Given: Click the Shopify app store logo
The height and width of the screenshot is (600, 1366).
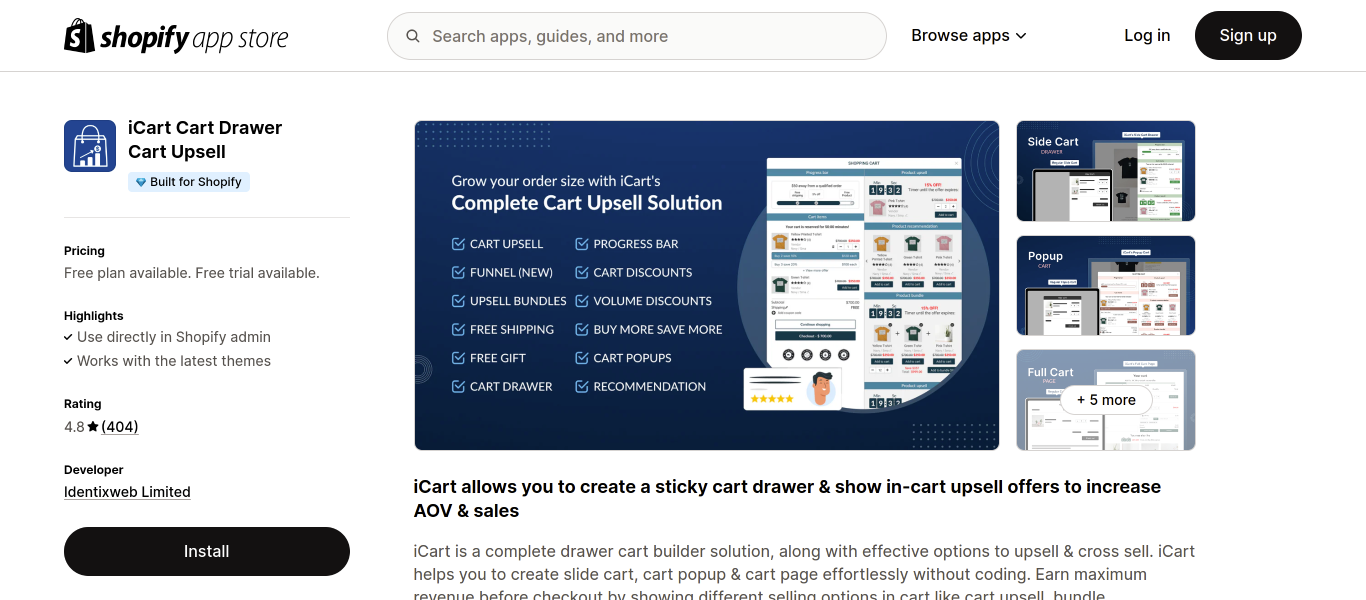Looking at the screenshot, I should point(175,35).
